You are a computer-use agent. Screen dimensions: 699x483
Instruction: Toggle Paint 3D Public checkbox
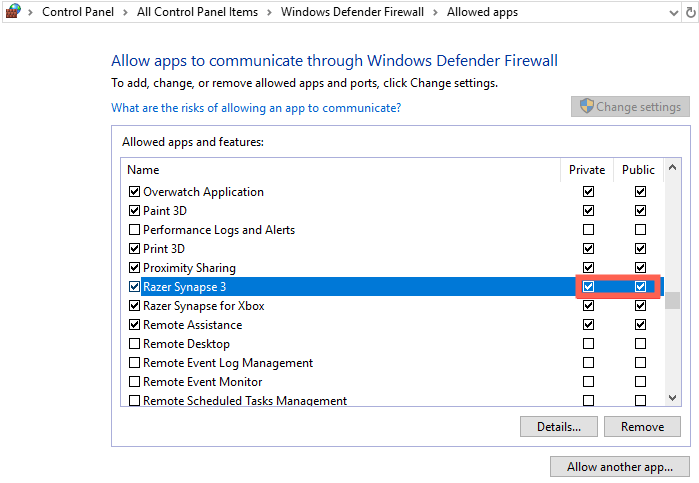click(641, 210)
